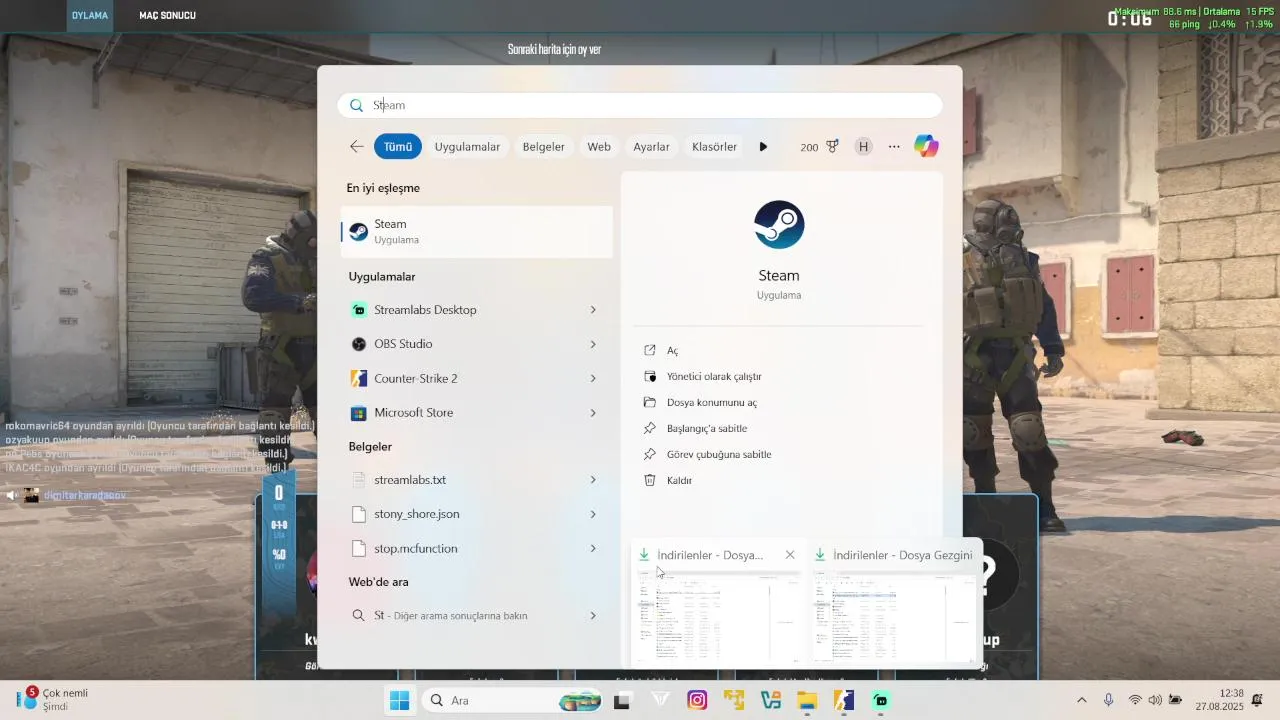This screenshot has height=720, width=1280.
Task: Expand OBS Studio result chevron
Action: click(593, 344)
